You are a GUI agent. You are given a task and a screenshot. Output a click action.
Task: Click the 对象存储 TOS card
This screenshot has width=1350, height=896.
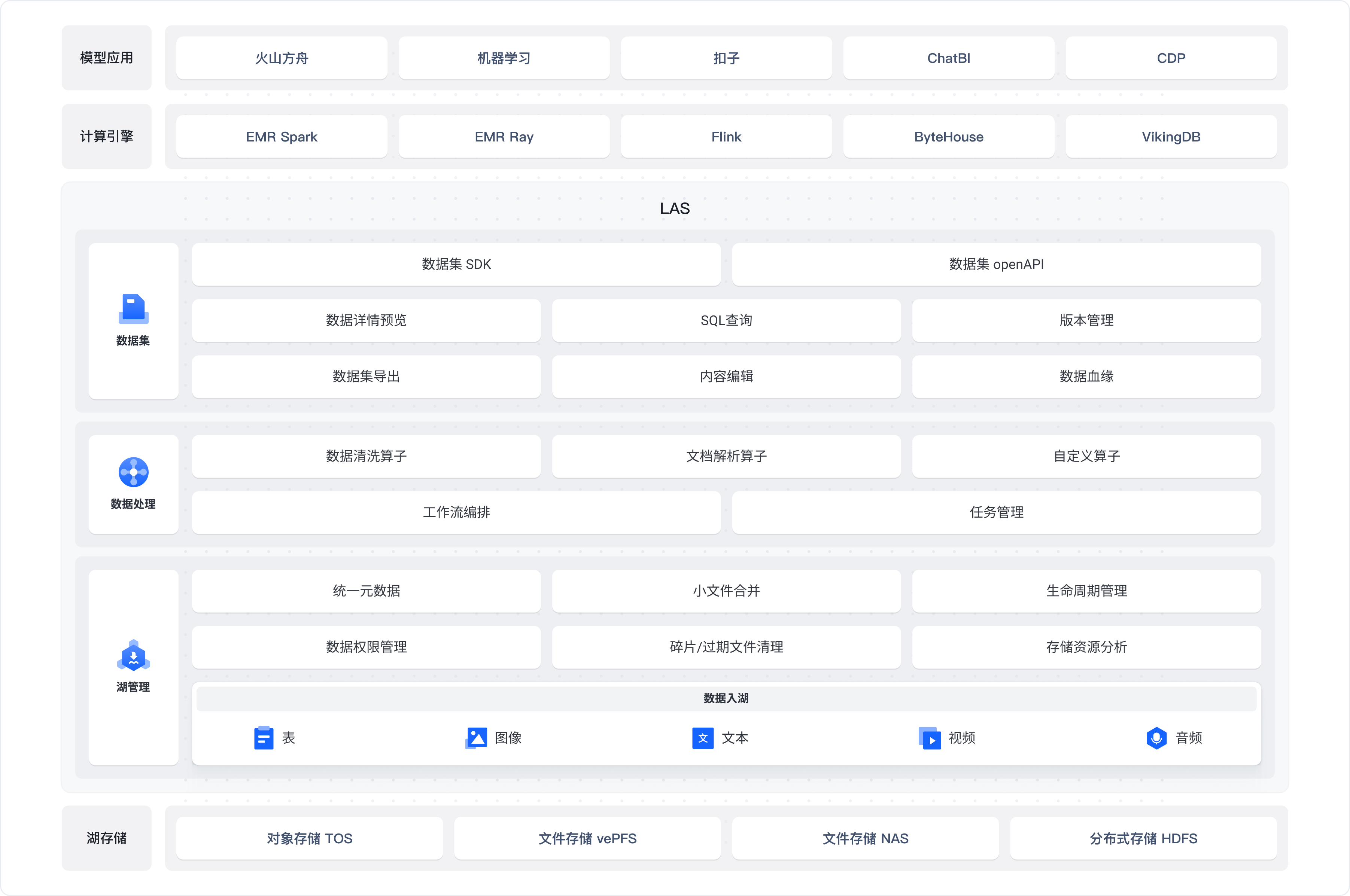pos(309,838)
